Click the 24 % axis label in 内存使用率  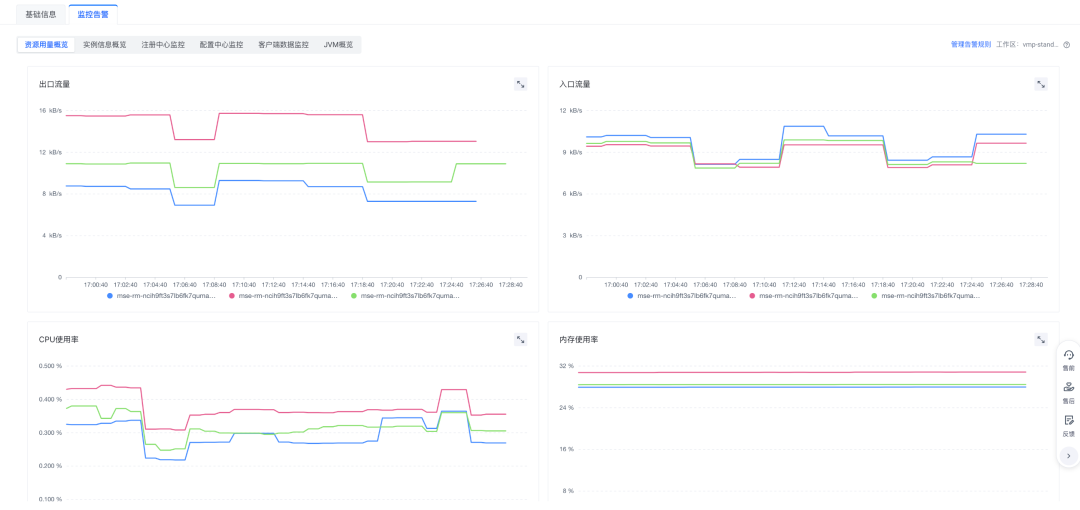(x=567, y=408)
